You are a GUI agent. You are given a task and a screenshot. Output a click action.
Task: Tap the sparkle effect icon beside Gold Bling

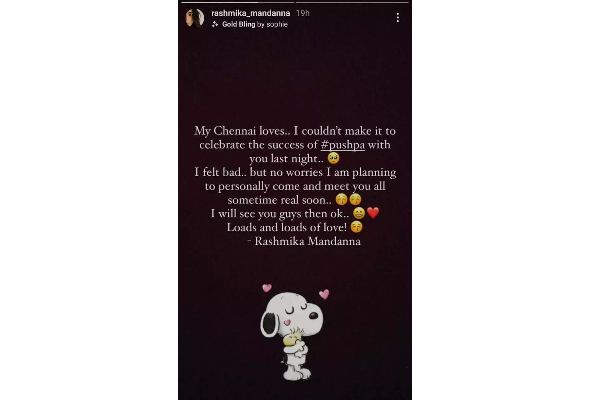tap(215, 24)
